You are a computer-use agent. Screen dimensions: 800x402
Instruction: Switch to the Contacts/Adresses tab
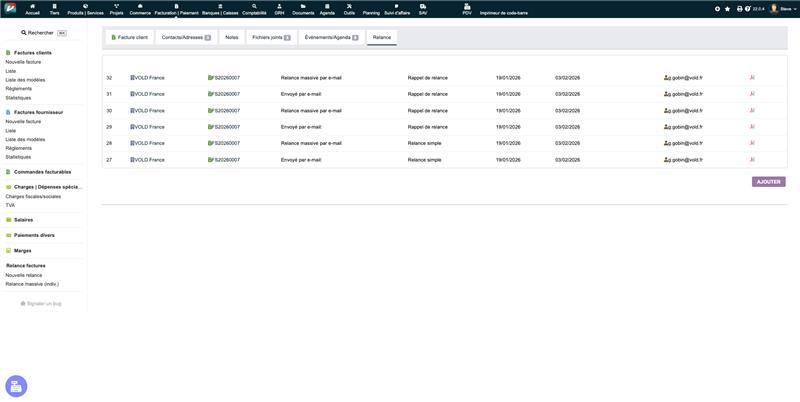pyautogui.click(x=186, y=37)
